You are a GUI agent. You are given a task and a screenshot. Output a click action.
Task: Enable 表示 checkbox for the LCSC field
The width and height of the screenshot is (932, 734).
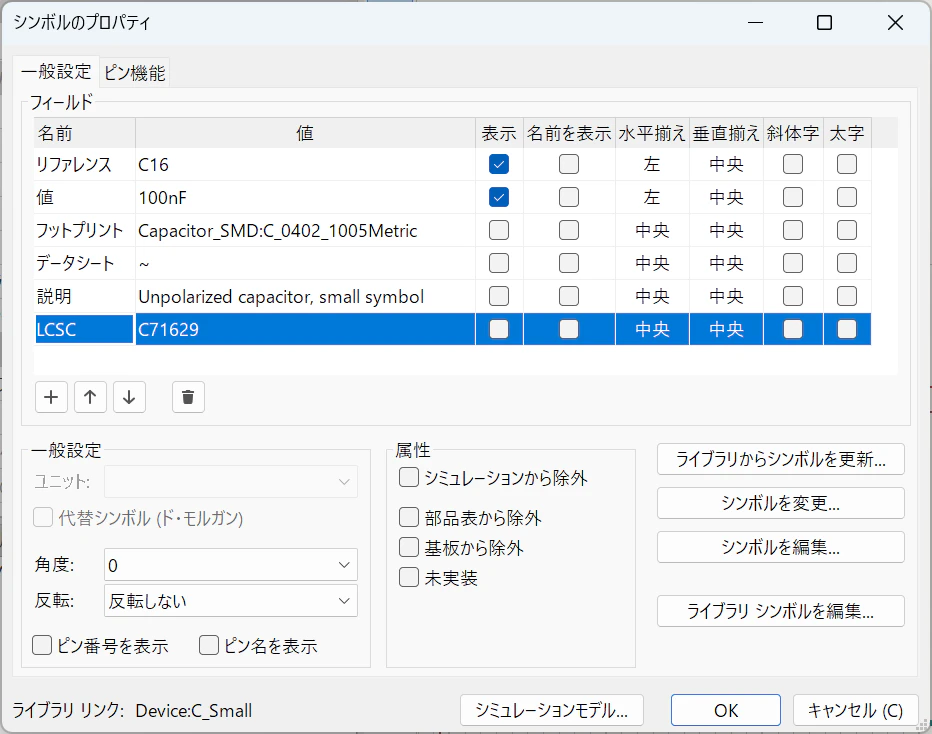499,329
